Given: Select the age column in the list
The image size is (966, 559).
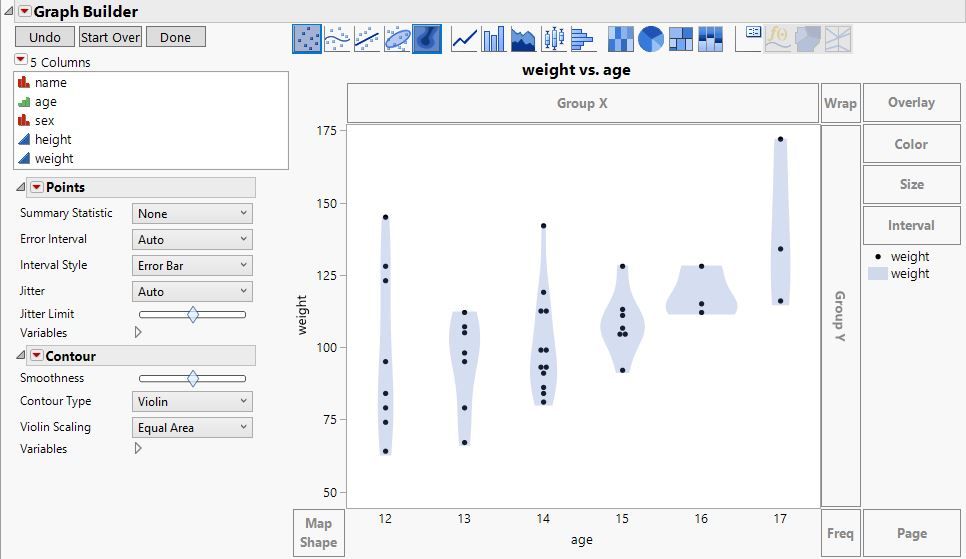Looking at the screenshot, I should coord(46,101).
